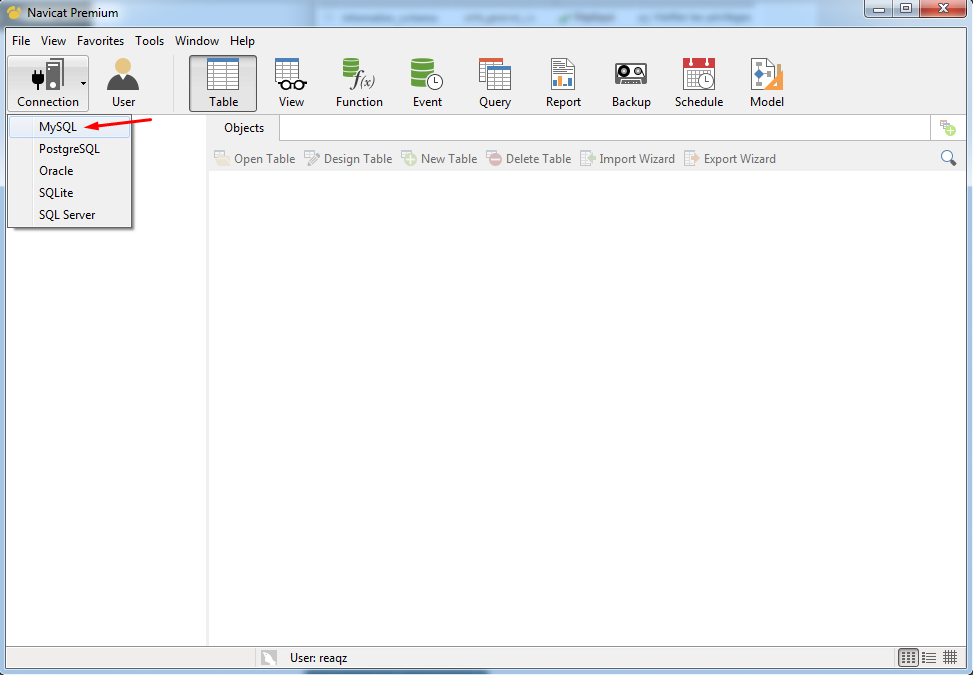The width and height of the screenshot is (973, 675).
Task: Click the Open Table button
Action: pos(254,159)
